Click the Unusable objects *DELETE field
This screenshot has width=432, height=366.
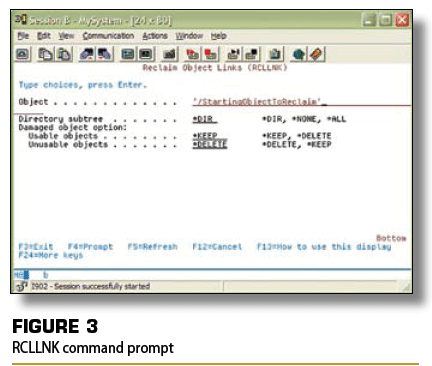210,144
